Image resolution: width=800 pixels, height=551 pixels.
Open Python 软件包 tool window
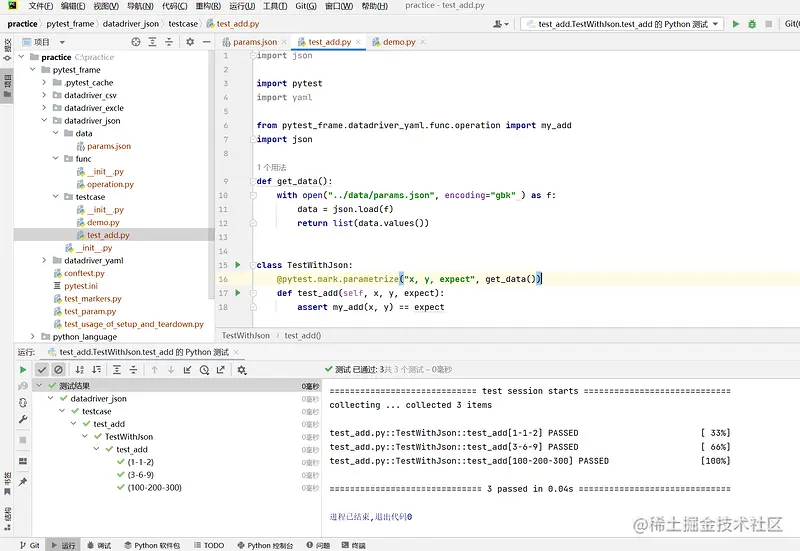pos(152,545)
